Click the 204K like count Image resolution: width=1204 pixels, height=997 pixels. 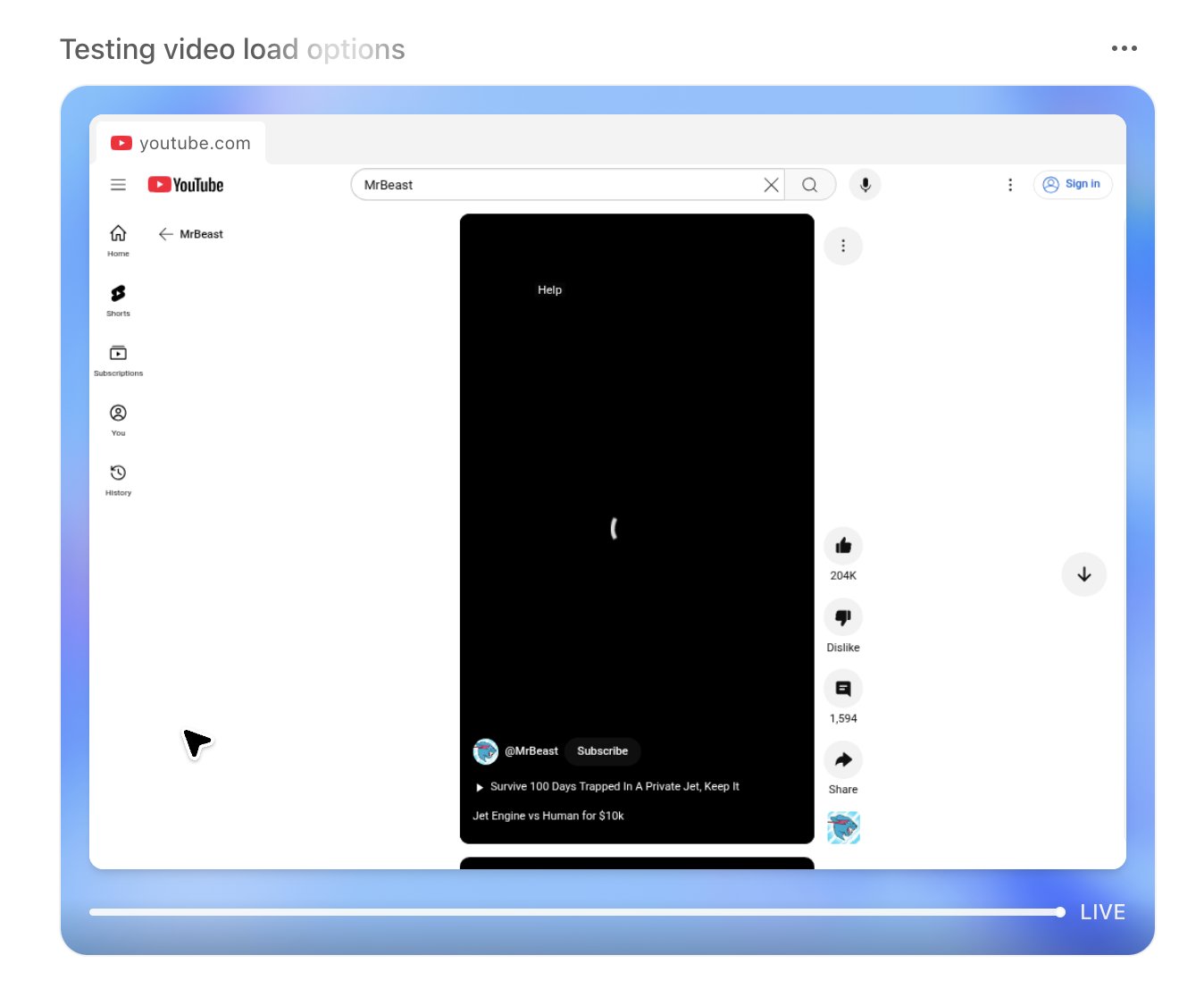843,576
